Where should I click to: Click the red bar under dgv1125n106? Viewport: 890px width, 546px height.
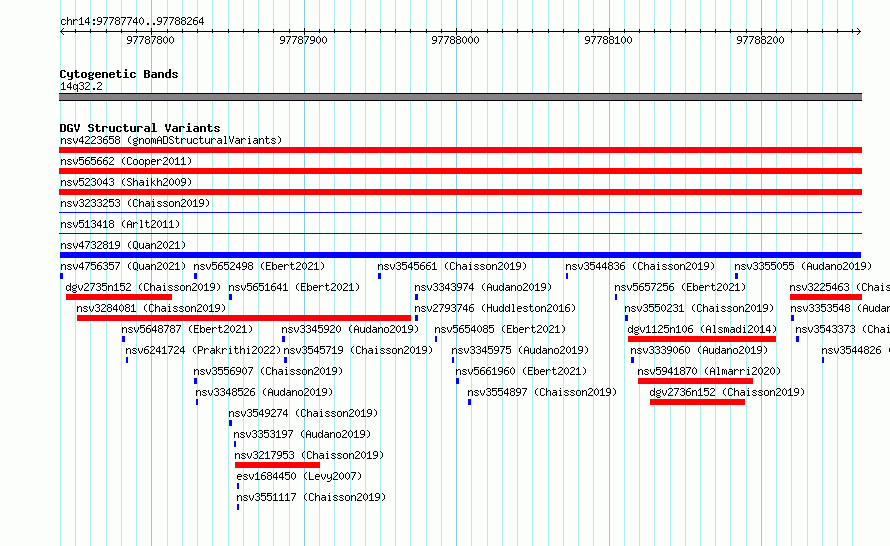tap(702, 339)
